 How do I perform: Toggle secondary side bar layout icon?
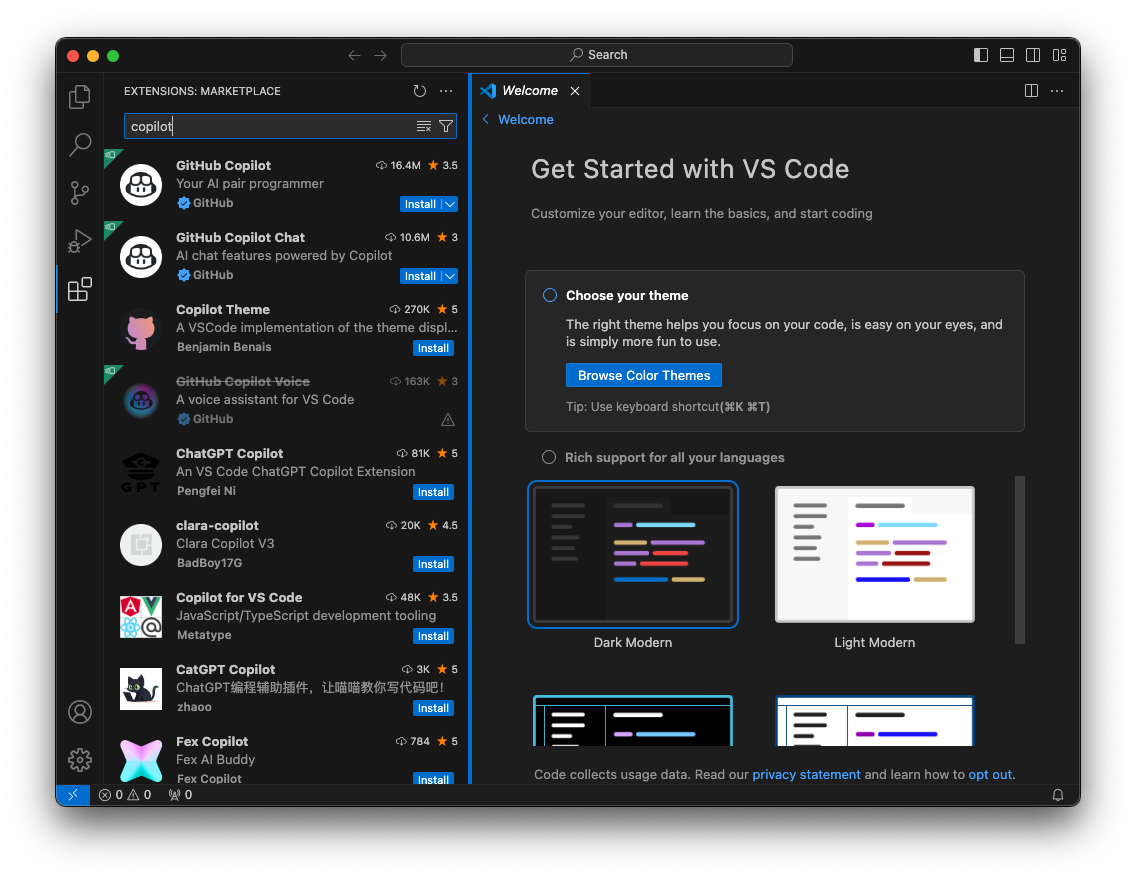pos(1033,55)
